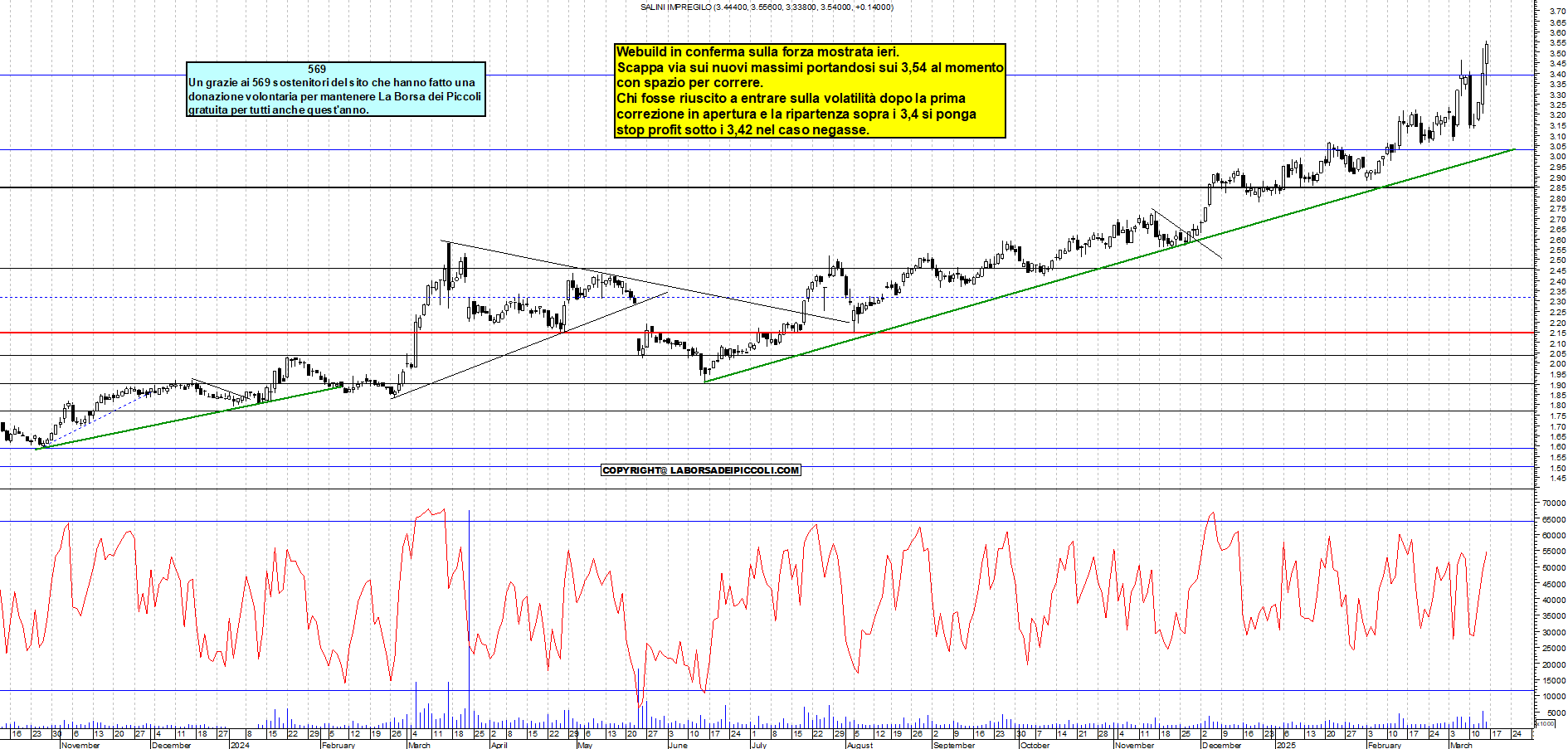Click the 1.60 price axis label
This screenshot has width=1568, height=749.
point(1557,447)
